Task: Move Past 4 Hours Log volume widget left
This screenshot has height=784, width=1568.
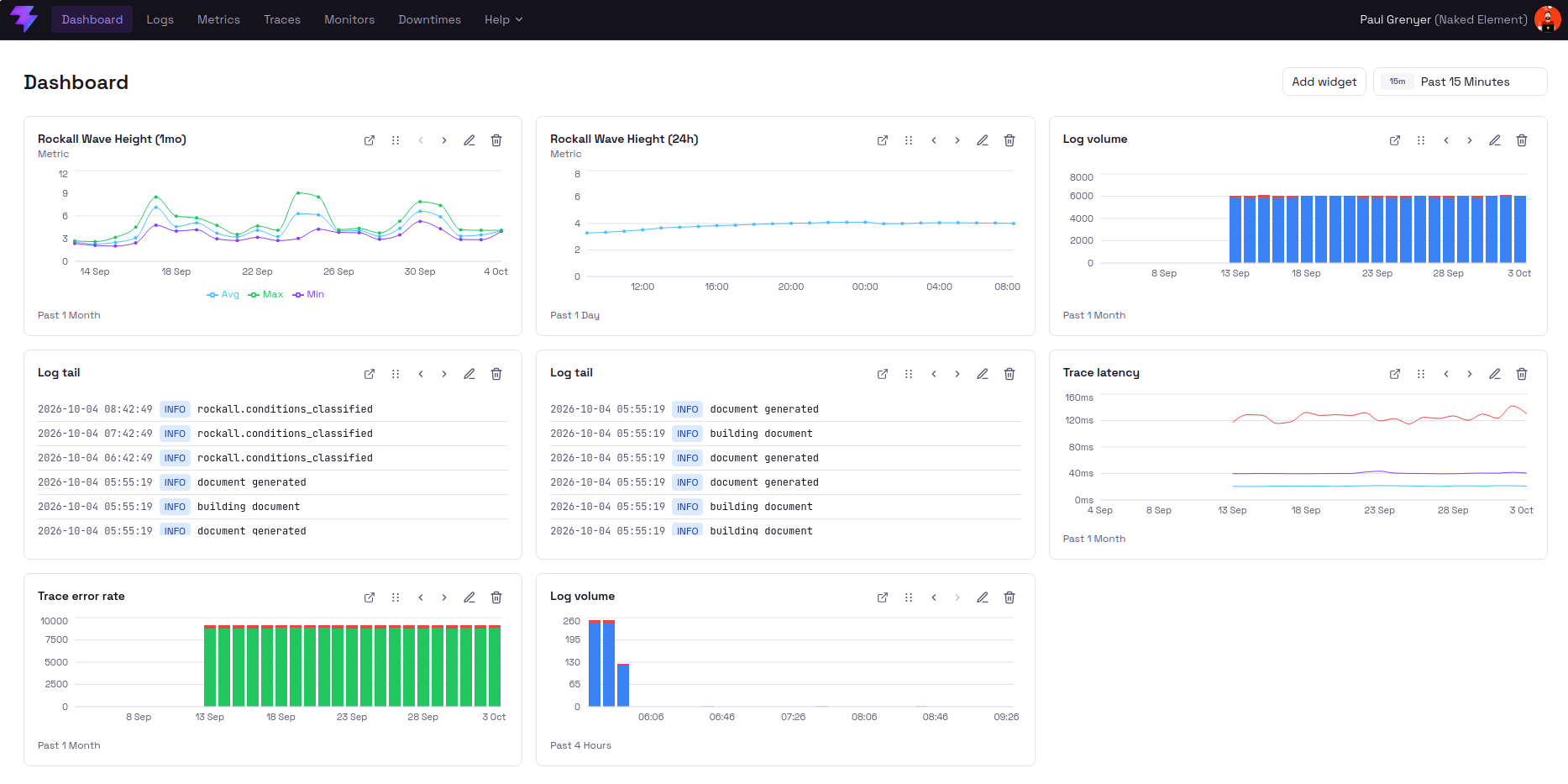Action: (x=934, y=597)
